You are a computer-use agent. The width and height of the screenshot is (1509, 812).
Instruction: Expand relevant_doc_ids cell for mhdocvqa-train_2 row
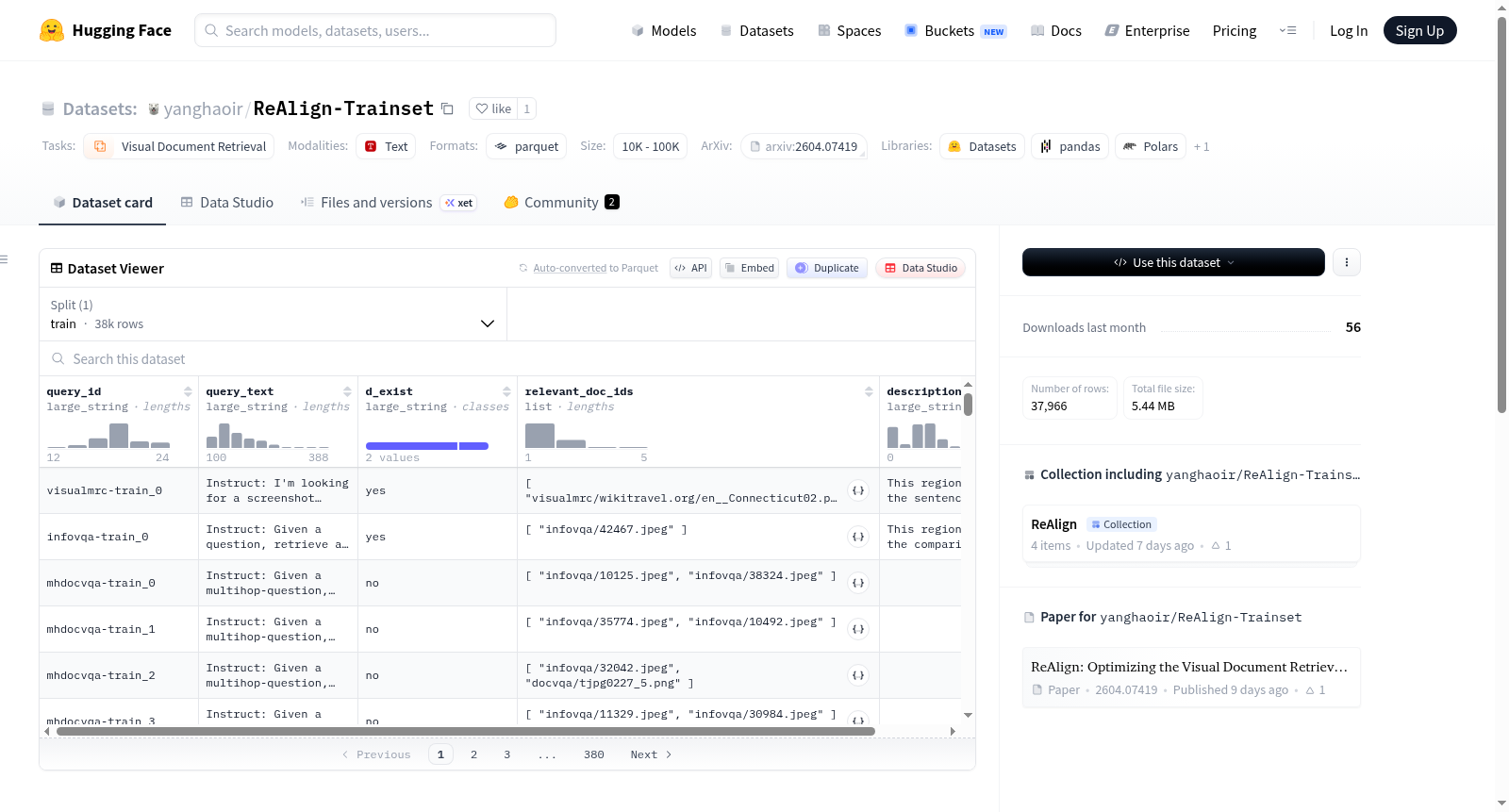[x=858, y=675]
